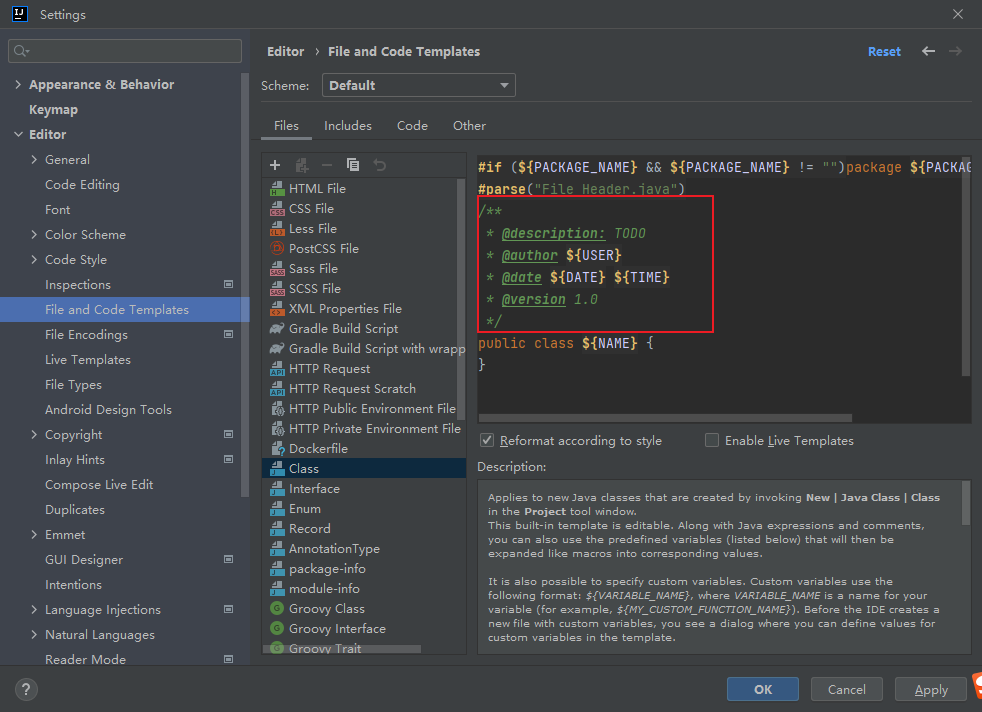This screenshot has width=982, height=712.
Task: Click the settings search field
Action: coord(125,51)
